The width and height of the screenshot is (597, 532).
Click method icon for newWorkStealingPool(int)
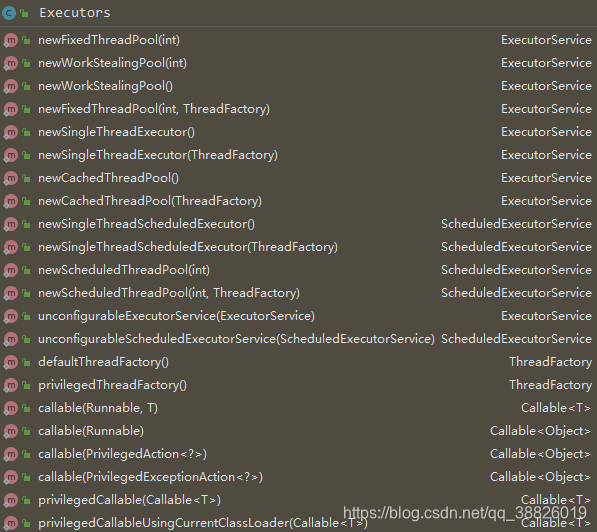coord(11,63)
